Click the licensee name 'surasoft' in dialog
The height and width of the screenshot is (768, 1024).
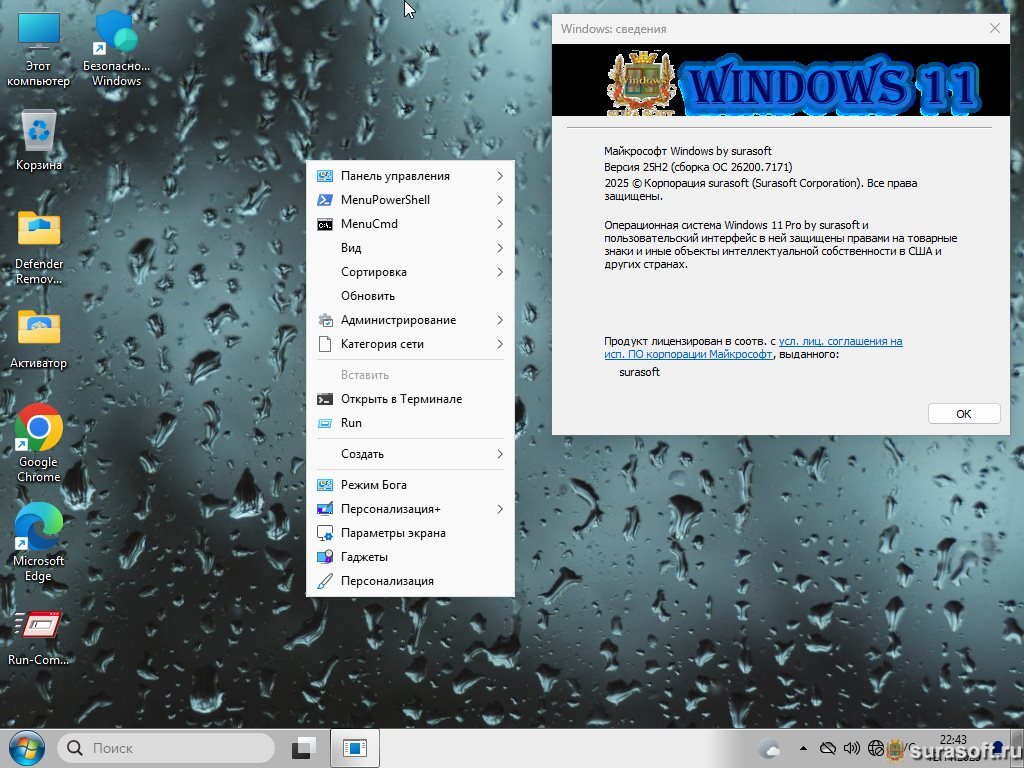click(639, 372)
